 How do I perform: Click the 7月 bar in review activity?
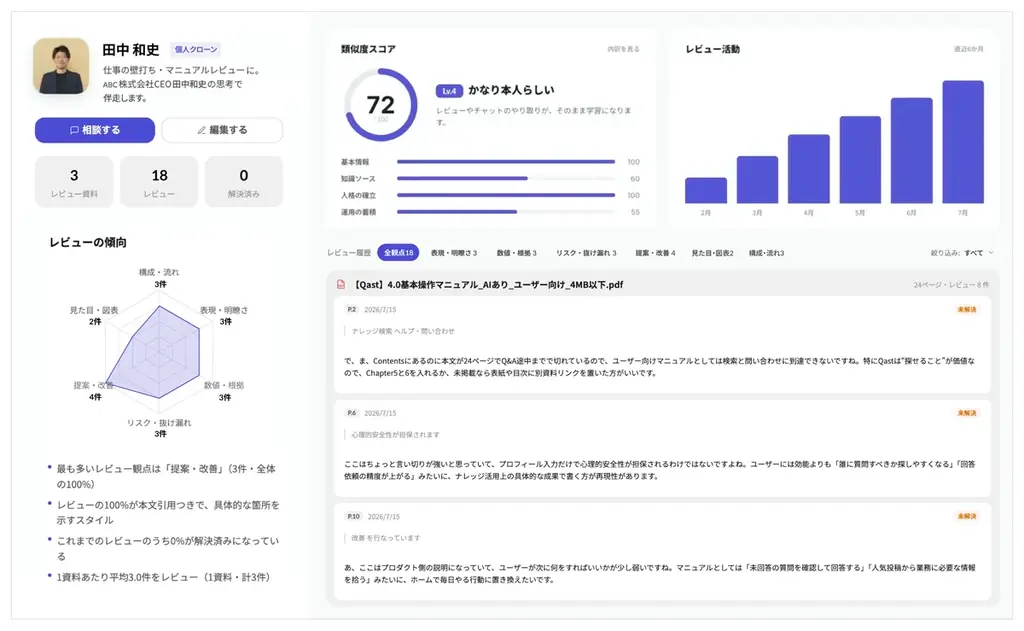963,142
